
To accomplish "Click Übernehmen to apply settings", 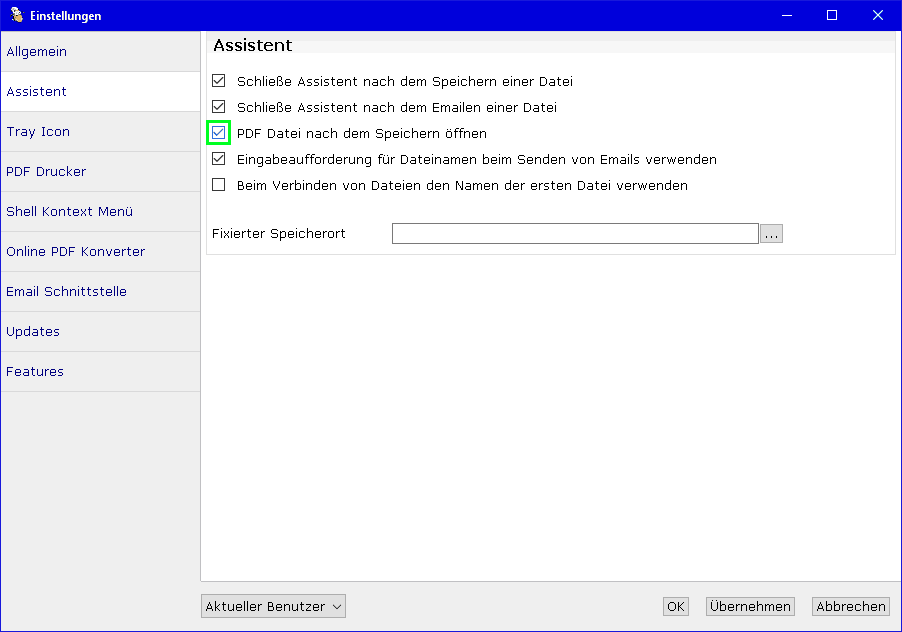I will point(750,606).
